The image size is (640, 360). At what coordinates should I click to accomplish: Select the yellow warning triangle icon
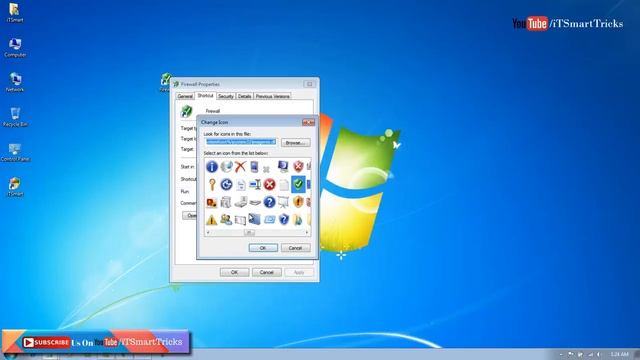pyautogui.click(x=211, y=220)
